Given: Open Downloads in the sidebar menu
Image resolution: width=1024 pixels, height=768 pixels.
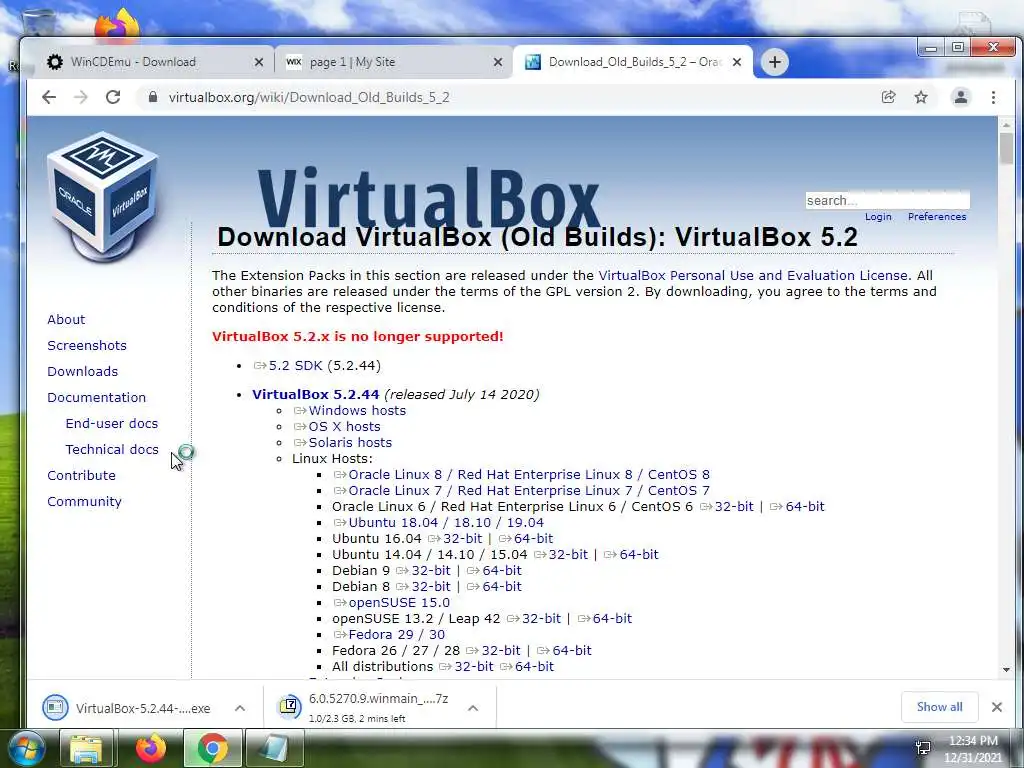Looking at the screenshot, I should pyautogui.click(x=82, y=372).
